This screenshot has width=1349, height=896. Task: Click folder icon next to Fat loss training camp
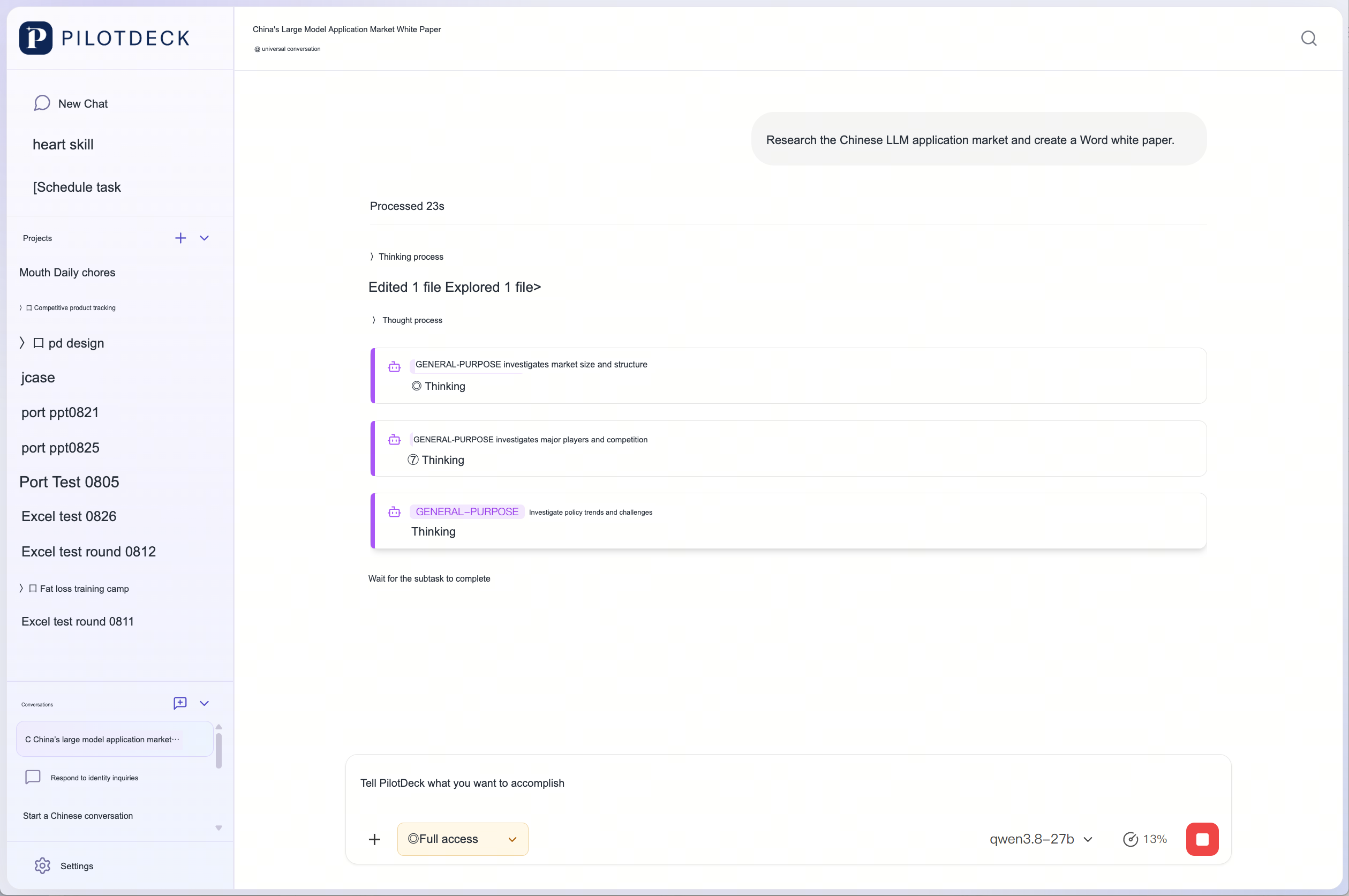click(33, 588)
